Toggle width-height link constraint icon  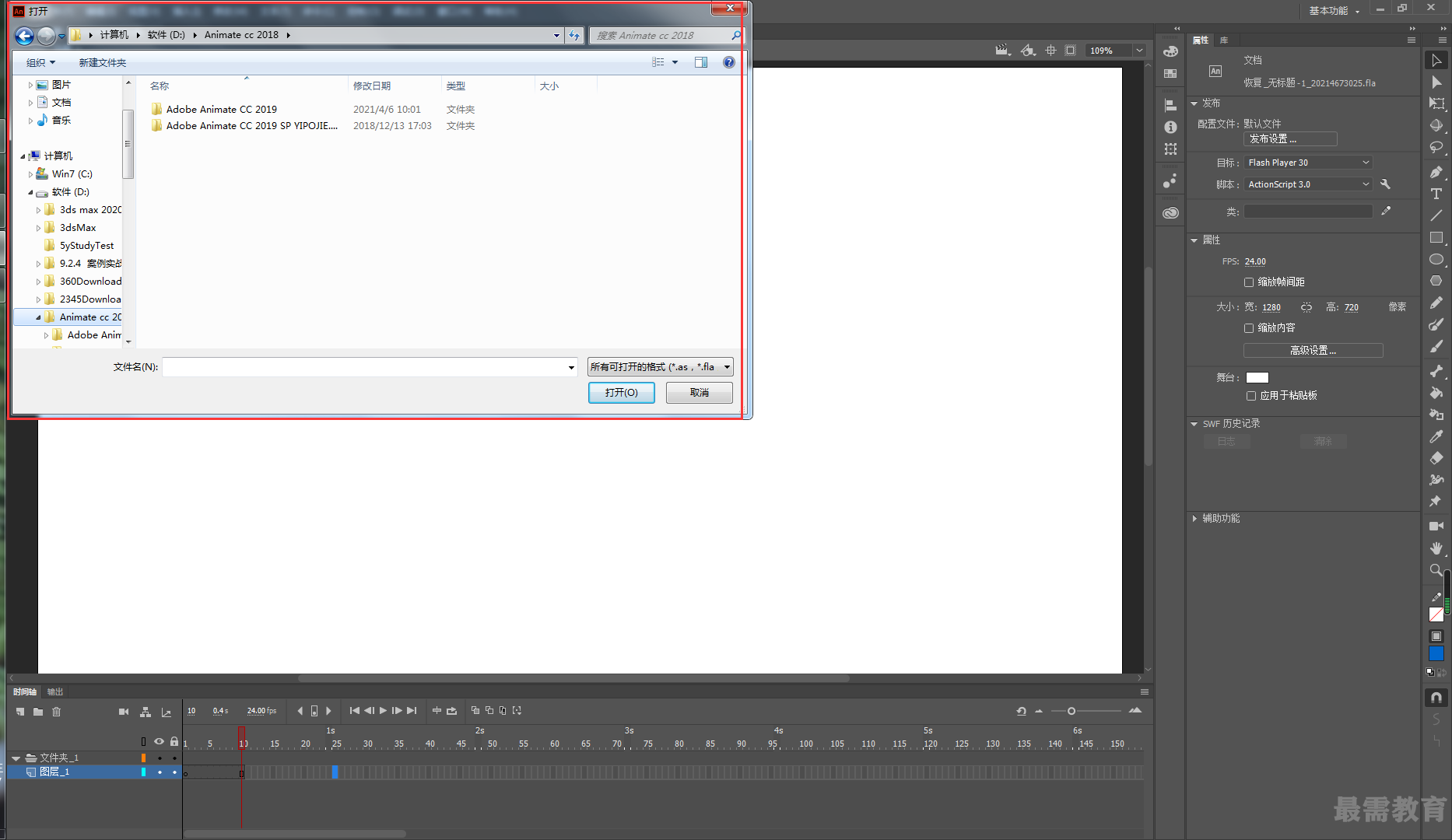coord(1306,307)
